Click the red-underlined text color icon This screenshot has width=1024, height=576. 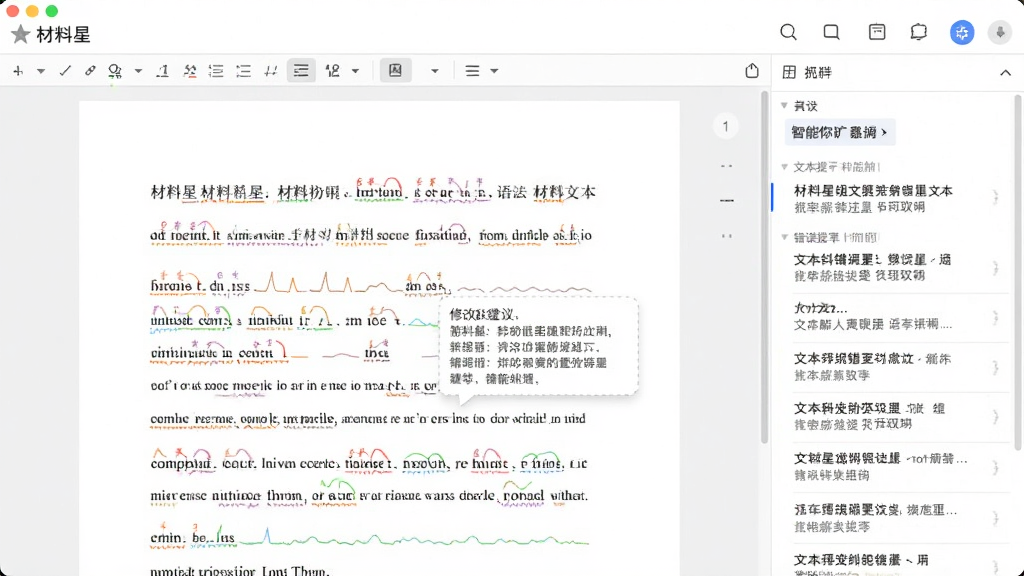click(x=189, y=71)
